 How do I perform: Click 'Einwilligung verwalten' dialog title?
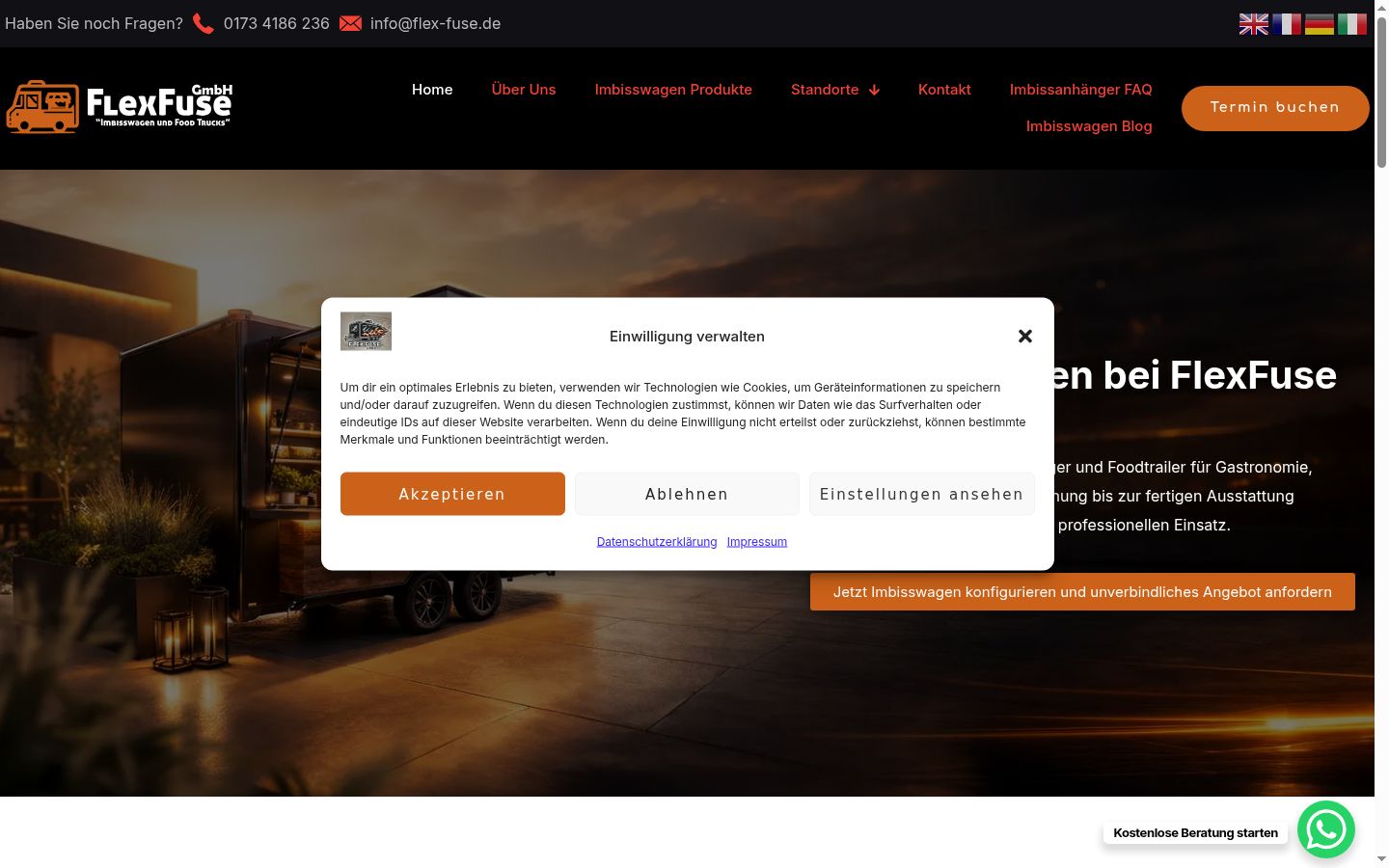click(x=687, y=337)
